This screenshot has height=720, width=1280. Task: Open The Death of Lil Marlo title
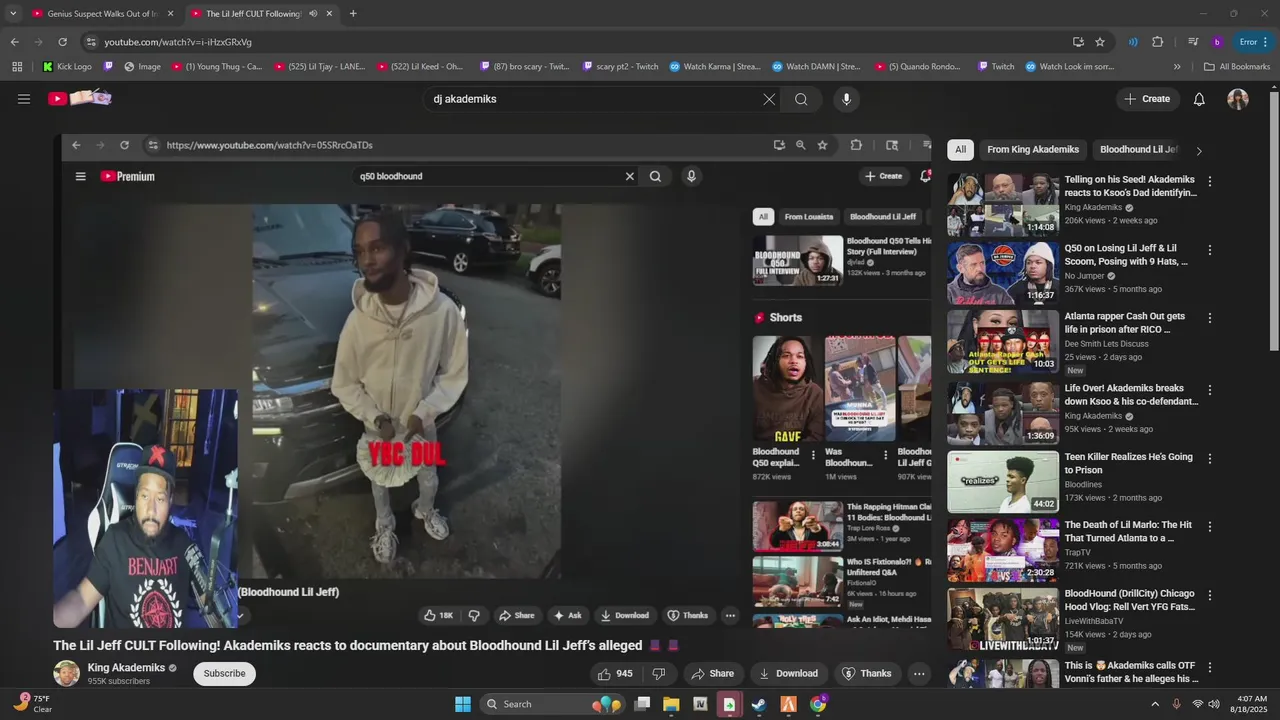(x=1128, y=531)
